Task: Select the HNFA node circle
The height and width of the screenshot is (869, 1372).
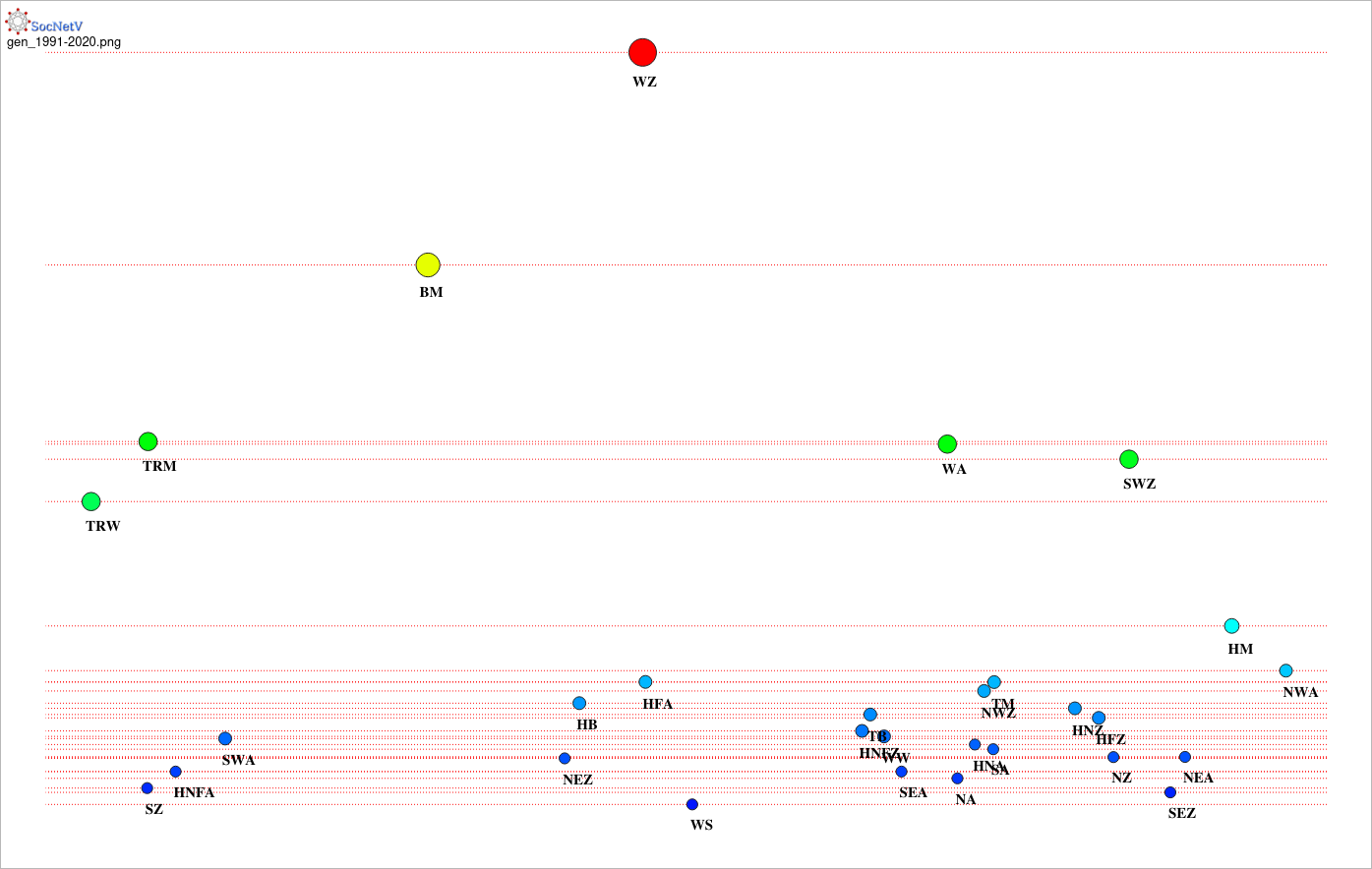Action: coord(176,772)
